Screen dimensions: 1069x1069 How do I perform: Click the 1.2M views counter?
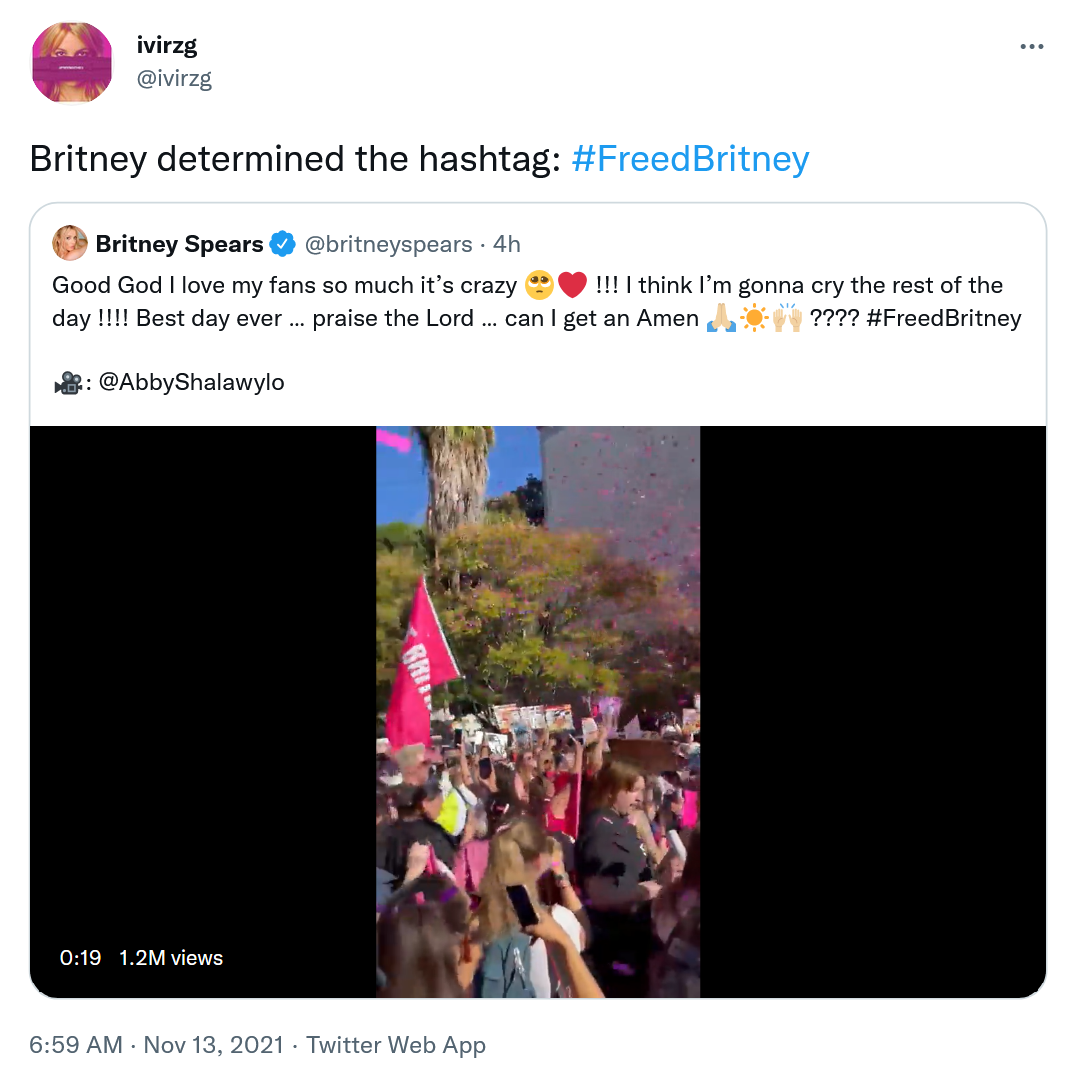(171, 958)
